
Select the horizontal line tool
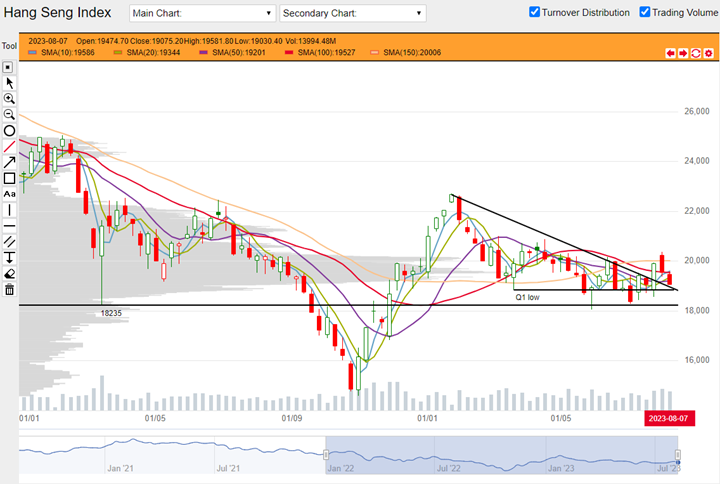[9, 226]
